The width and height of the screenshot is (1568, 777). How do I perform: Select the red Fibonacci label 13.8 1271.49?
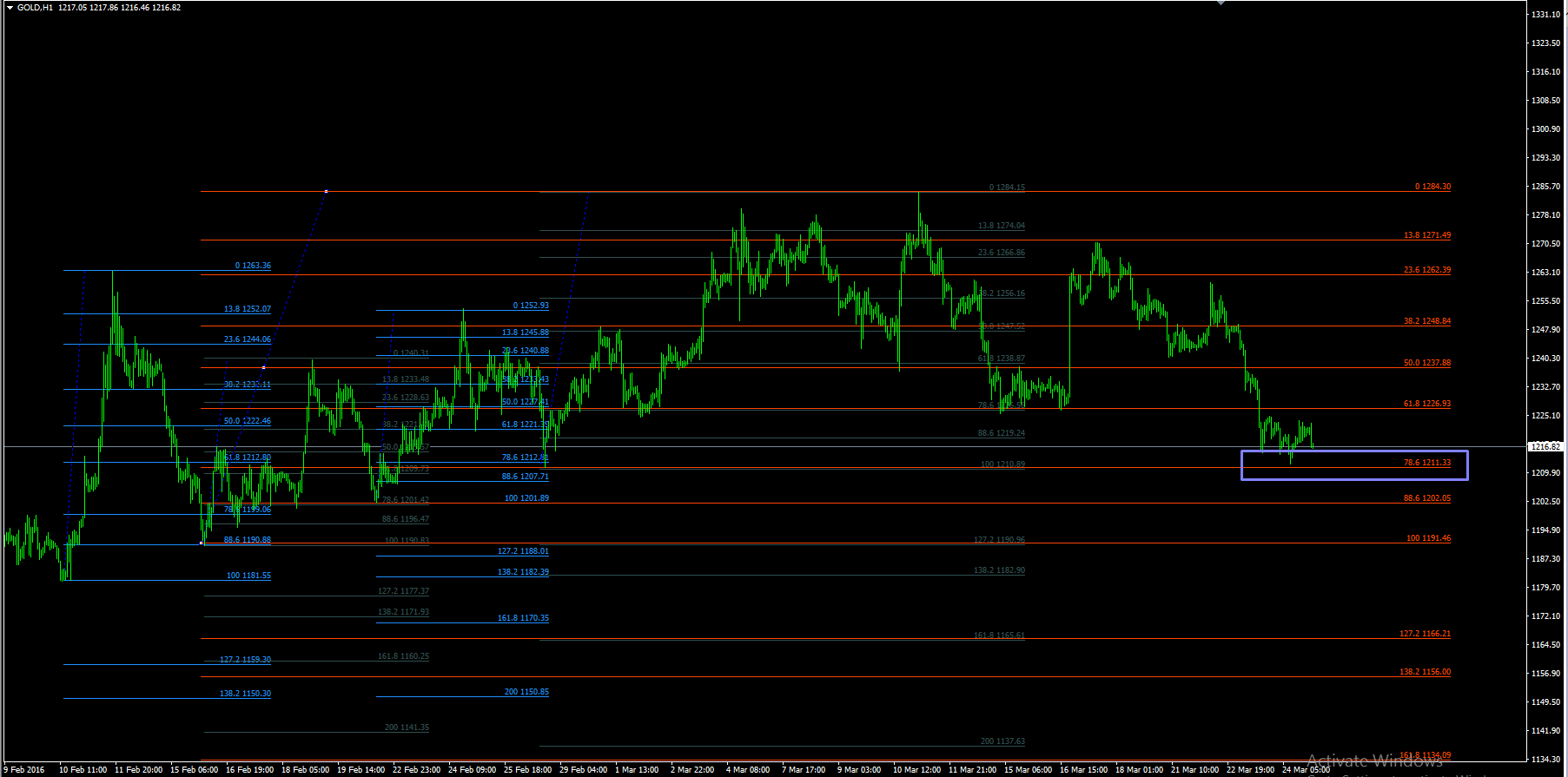1427,235
